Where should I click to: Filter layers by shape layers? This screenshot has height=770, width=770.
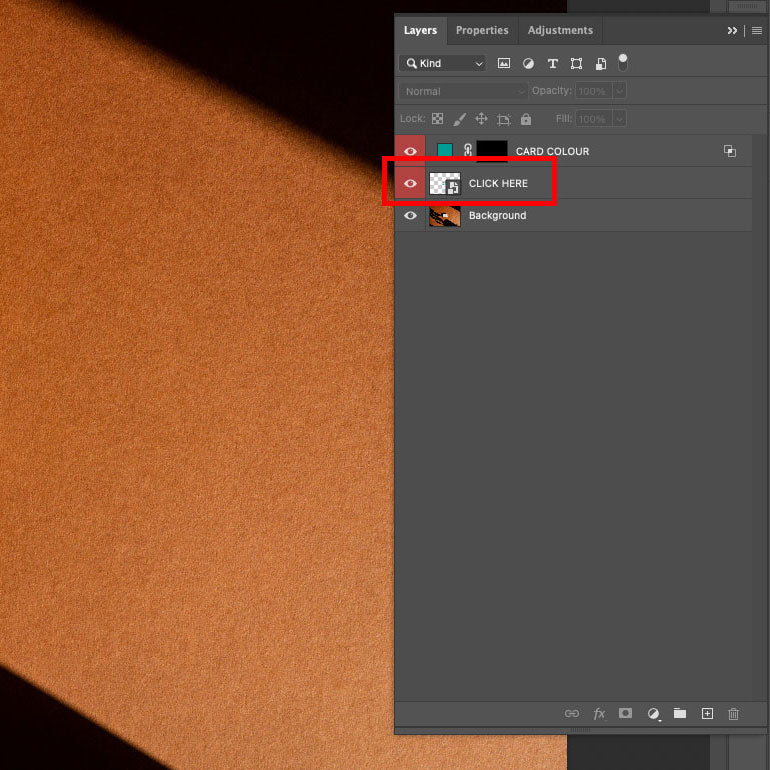click(x=576, y=63)
